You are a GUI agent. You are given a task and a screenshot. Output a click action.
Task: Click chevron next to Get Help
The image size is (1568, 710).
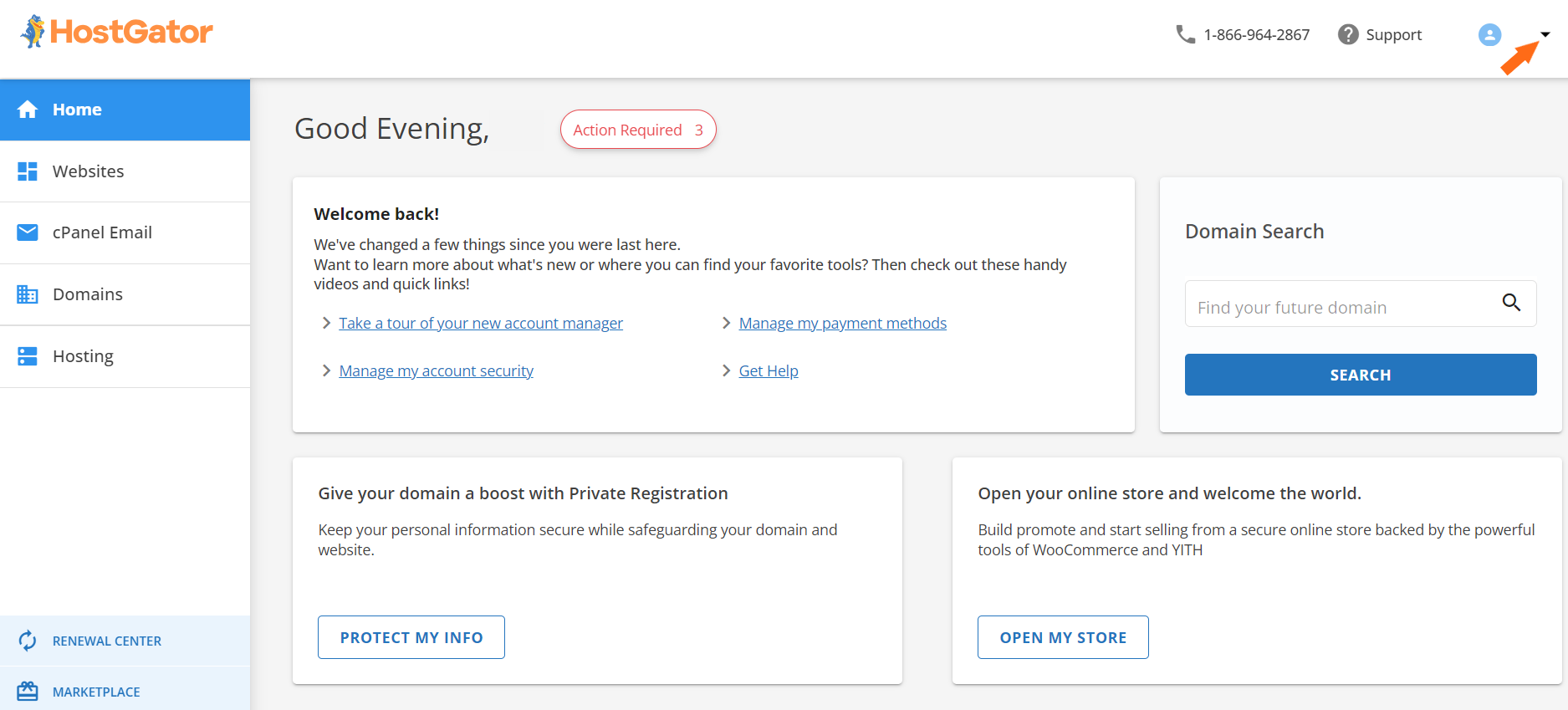click(x=726, y=370)
